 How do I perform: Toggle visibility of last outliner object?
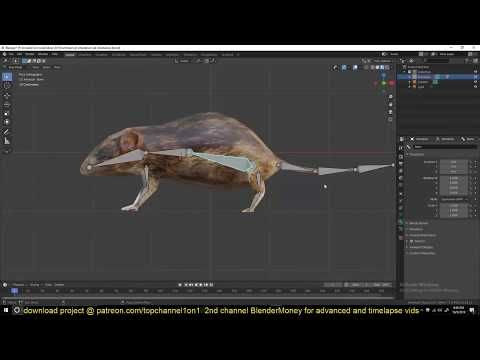point(475,87)
